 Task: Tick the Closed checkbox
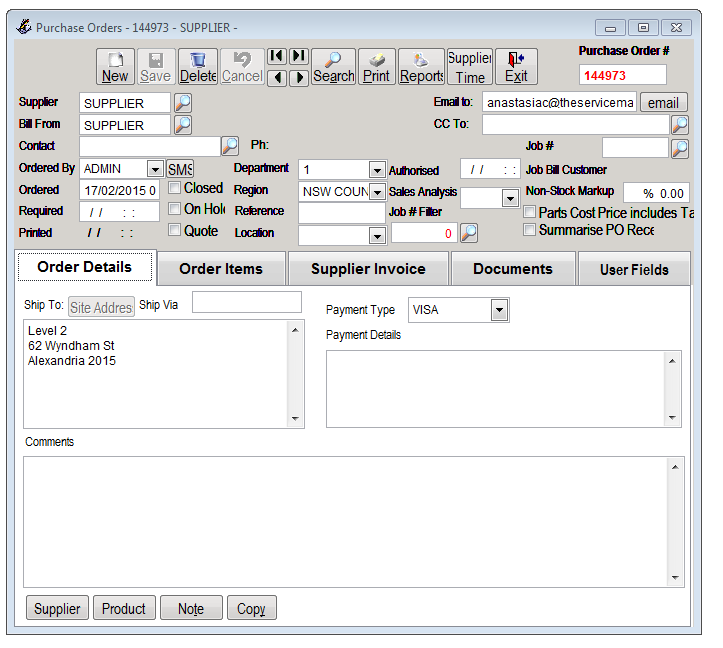(175, 188)
